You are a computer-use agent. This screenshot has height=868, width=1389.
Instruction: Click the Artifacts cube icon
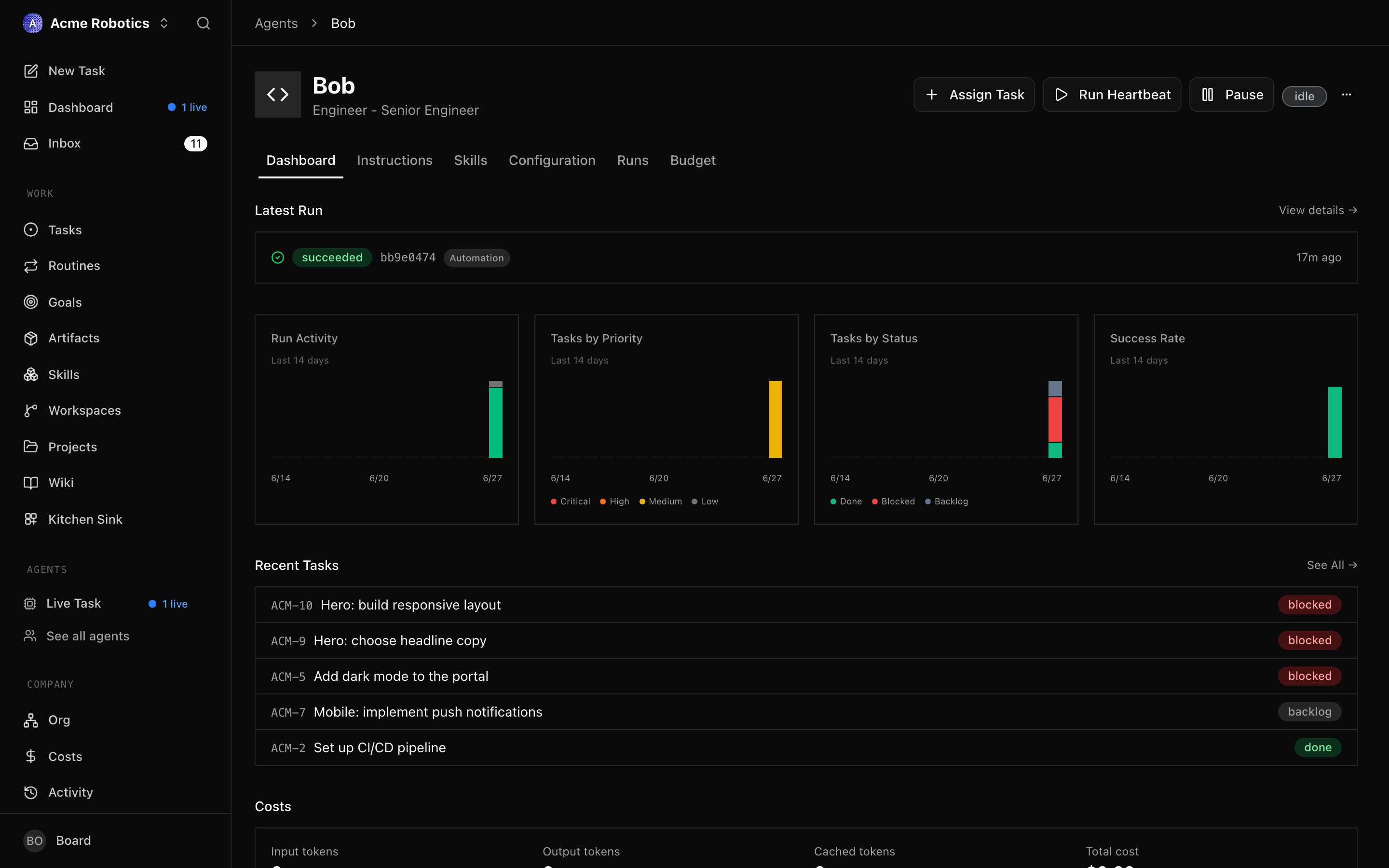[31, 338]
